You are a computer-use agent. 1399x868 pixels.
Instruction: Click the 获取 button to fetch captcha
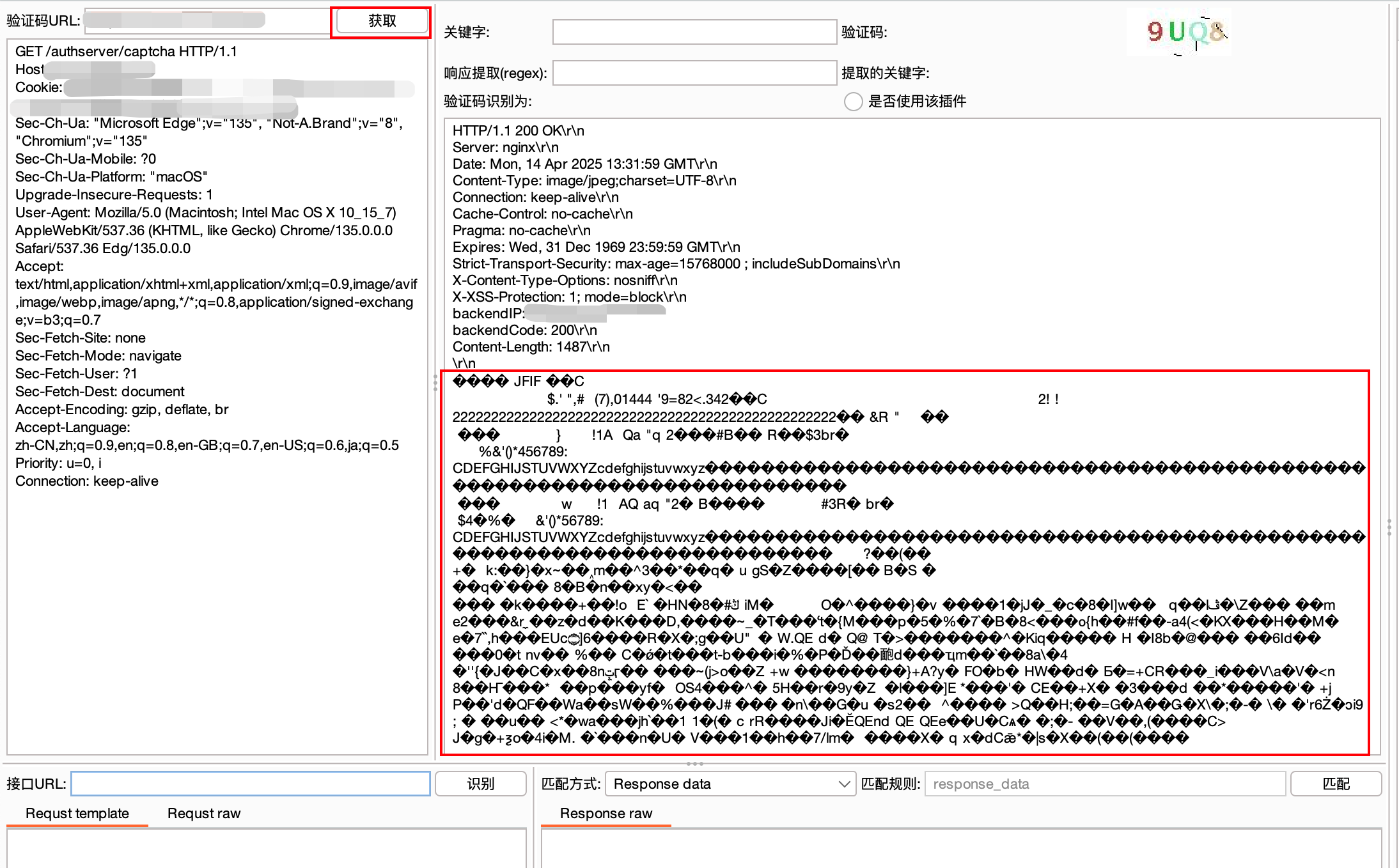click(382, 21)
